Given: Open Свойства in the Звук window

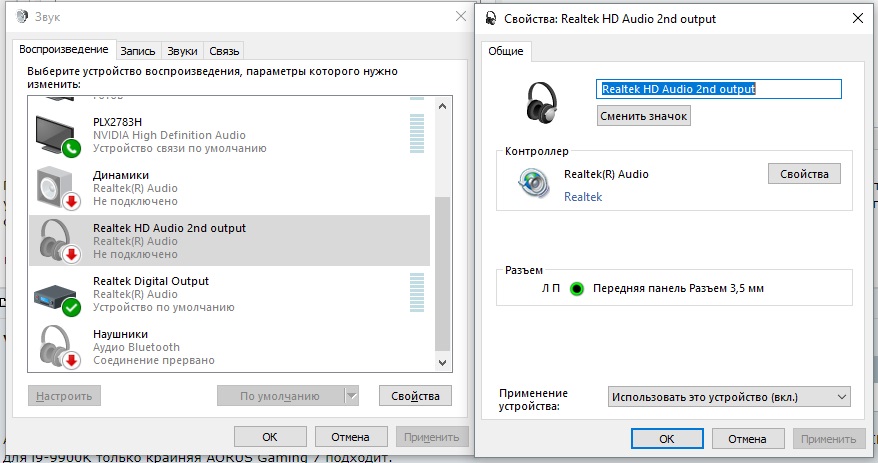Looking at the screenshot, I should [x=415, y=396].
